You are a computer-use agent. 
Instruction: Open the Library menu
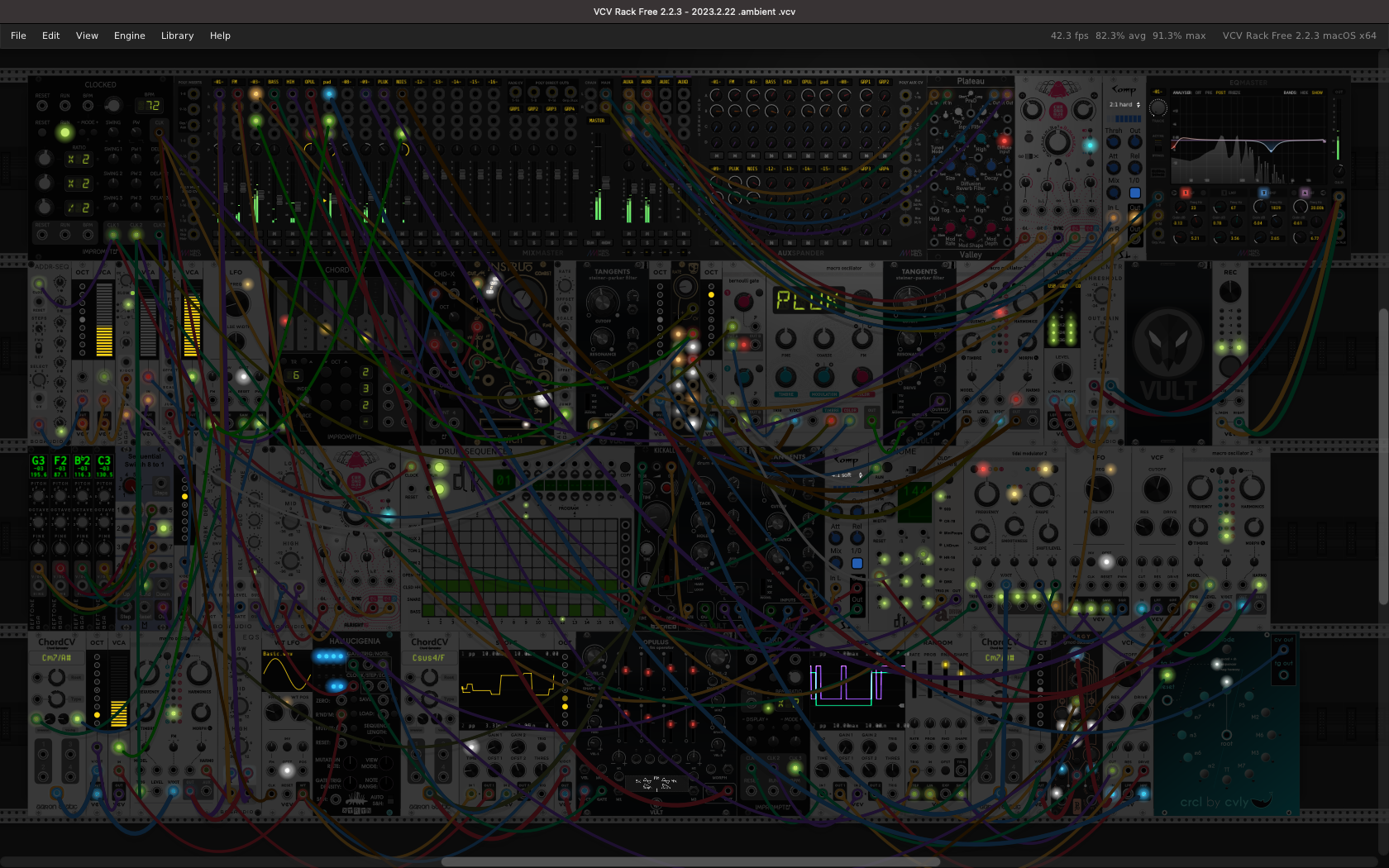pos(177,36)
